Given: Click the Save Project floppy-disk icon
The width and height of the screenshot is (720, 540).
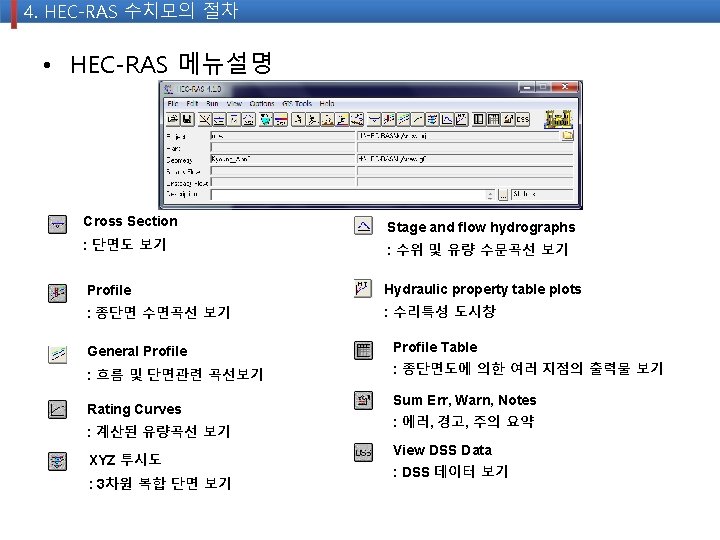Looking at the screenshot, I should coord(187,120).
